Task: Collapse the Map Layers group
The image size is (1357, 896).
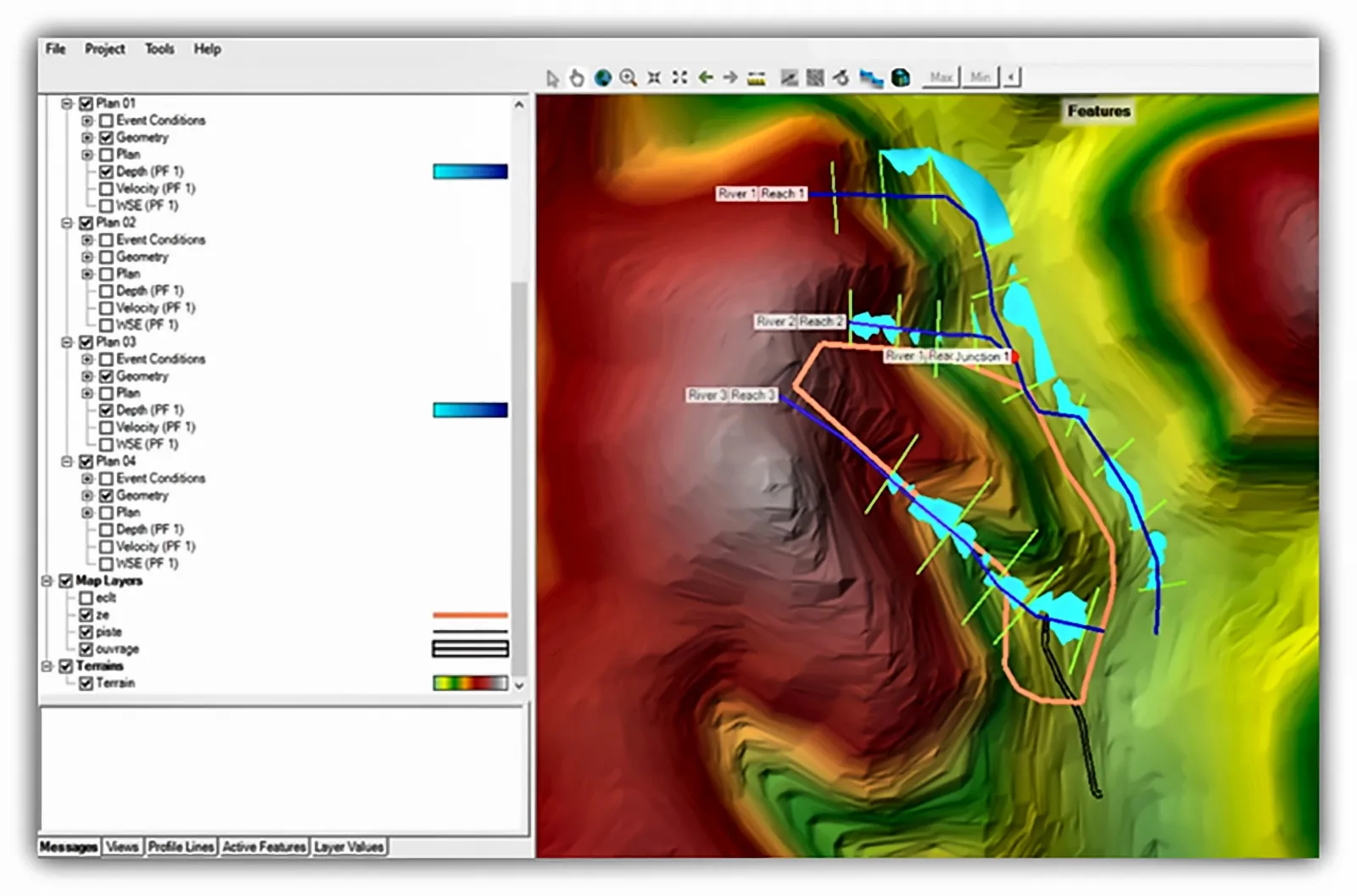Action: [47, 581]
